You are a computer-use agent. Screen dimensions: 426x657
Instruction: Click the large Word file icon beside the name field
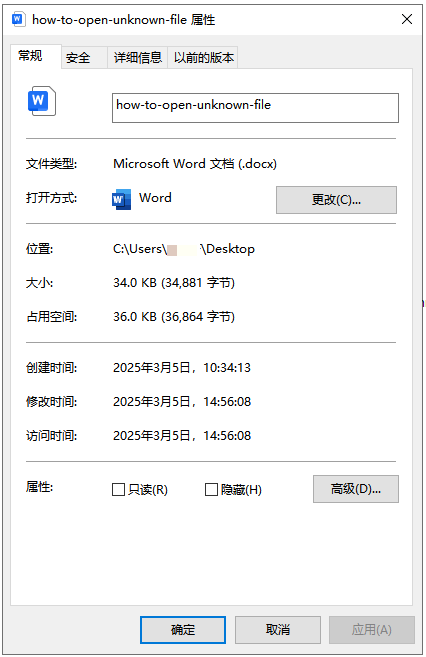coord(41,101)
